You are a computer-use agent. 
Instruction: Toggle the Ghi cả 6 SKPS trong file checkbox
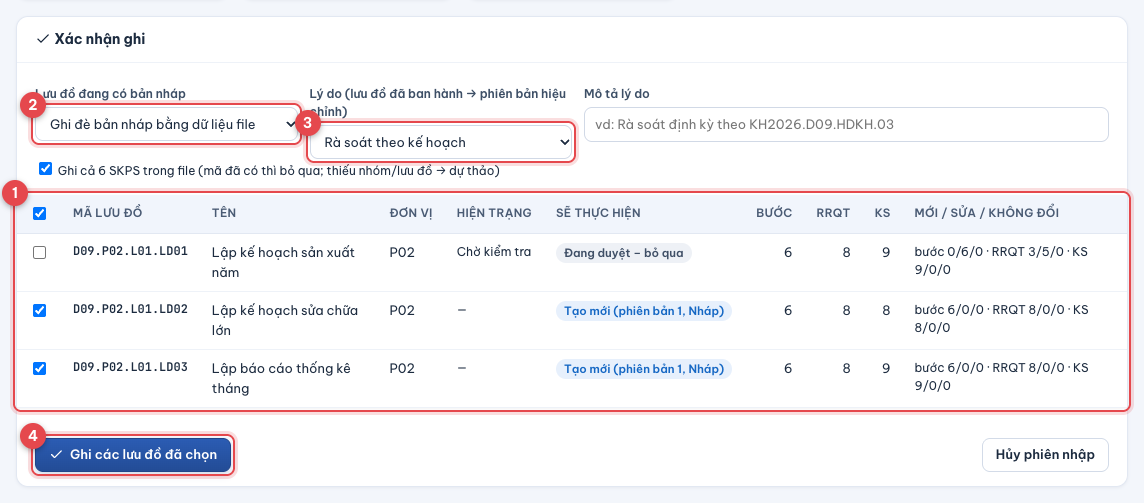[x=46, y=169]
